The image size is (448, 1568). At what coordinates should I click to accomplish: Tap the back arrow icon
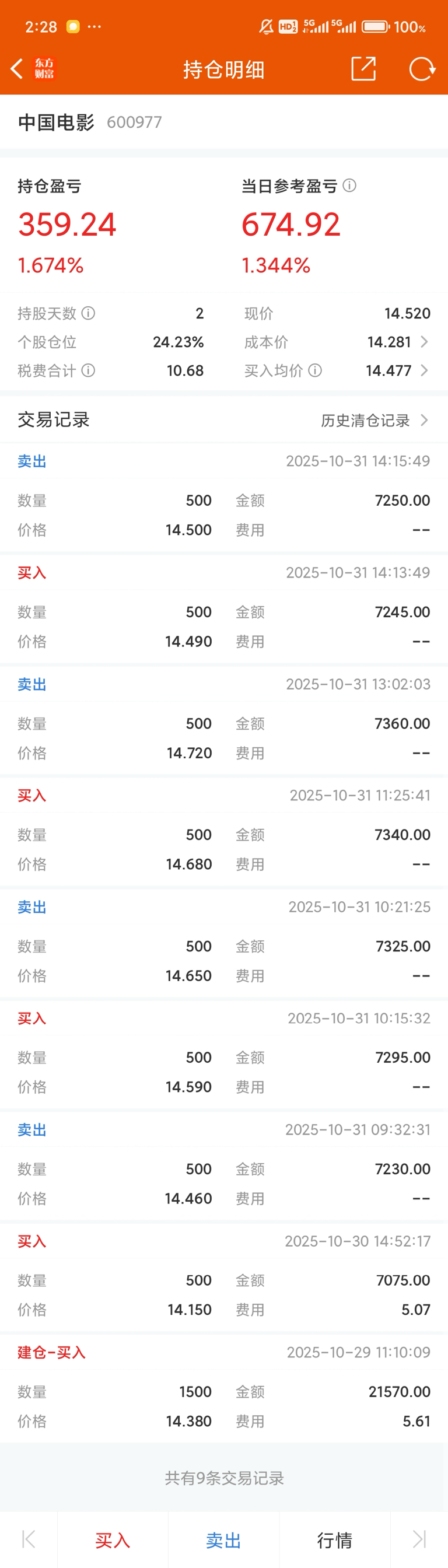tap(17, 69)
